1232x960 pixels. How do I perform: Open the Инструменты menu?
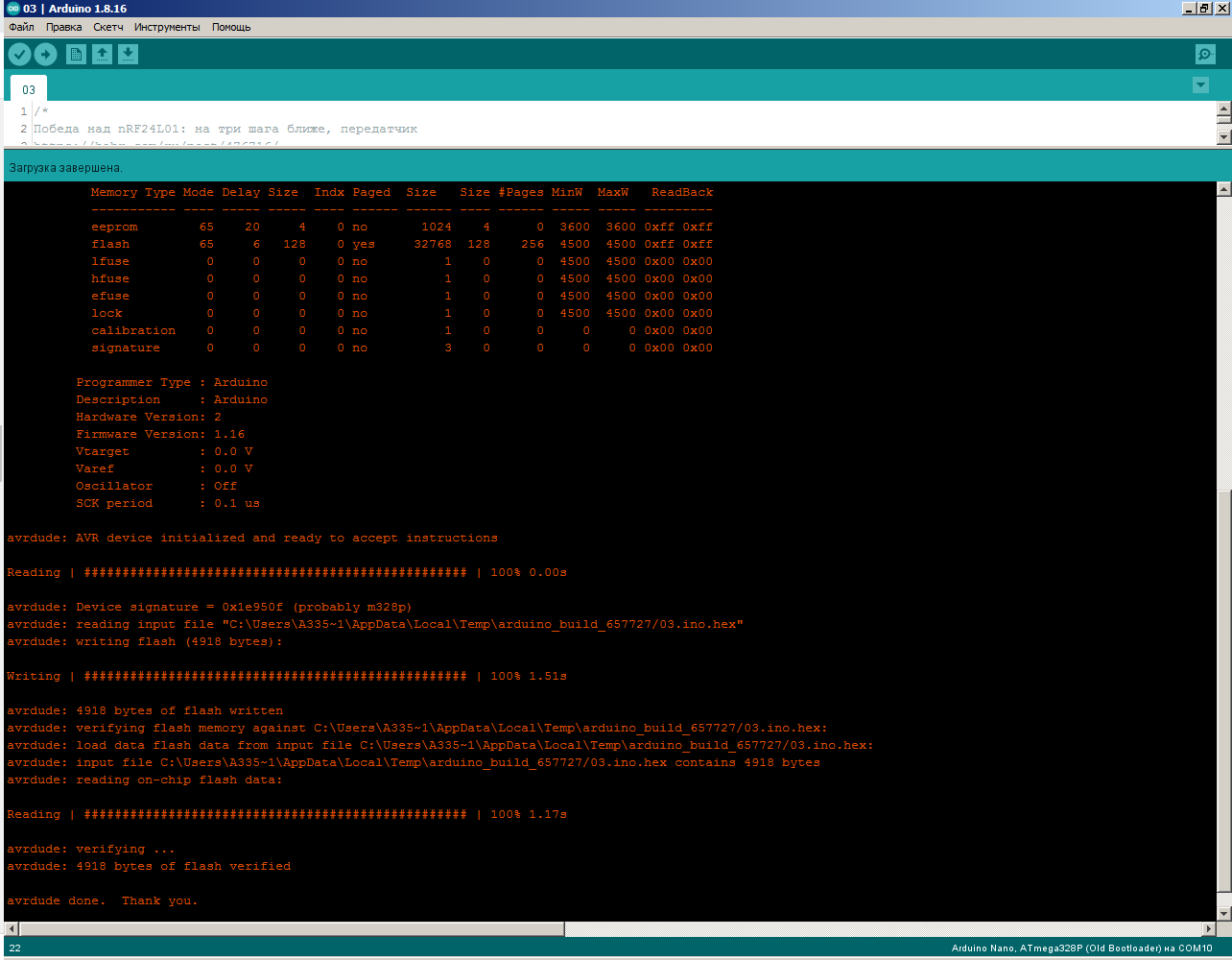(167, 27)
